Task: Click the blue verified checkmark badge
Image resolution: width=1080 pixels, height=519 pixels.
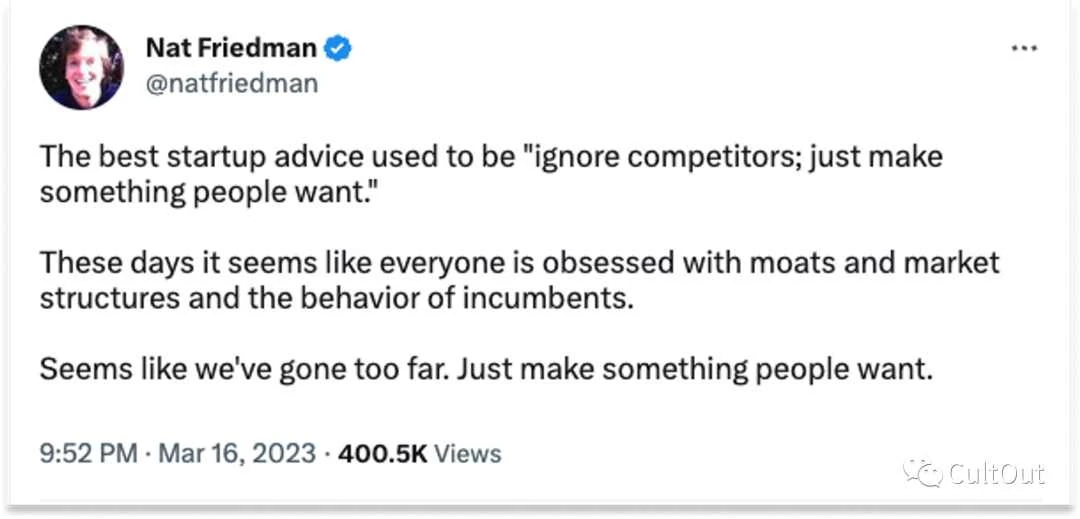Action: coord(340,47)
